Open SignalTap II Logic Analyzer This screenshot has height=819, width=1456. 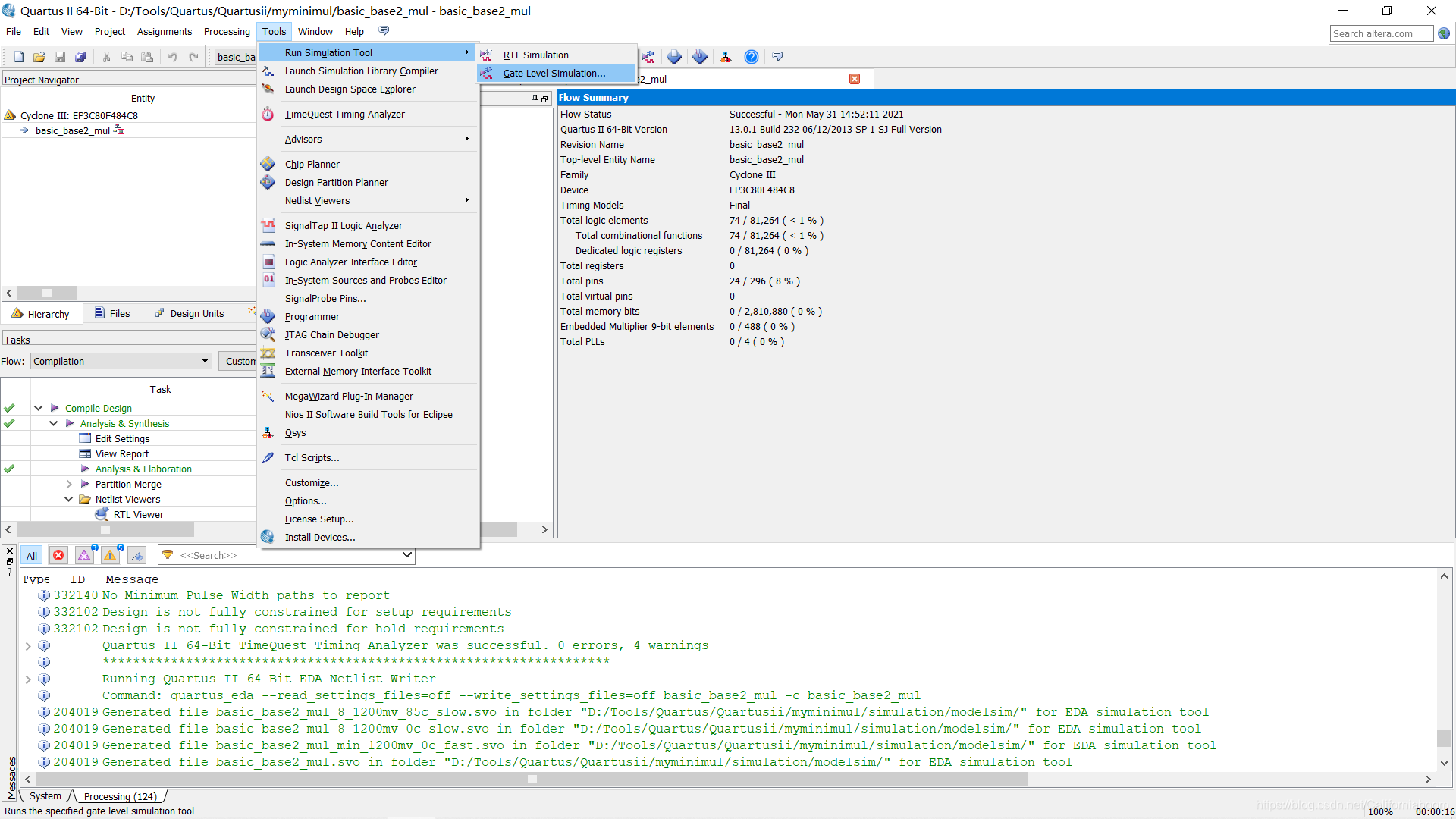tap(344, 226)
